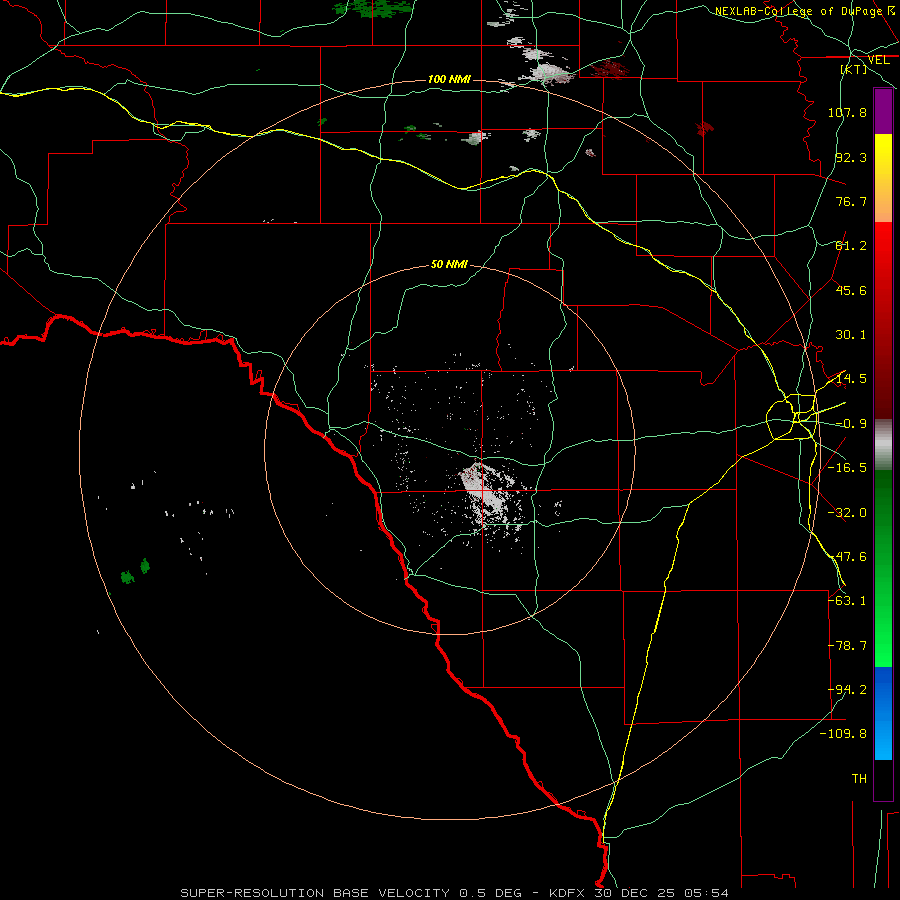Click the two green echoes in southwest
Screen dimensions: 900x900
click(135, 572)
